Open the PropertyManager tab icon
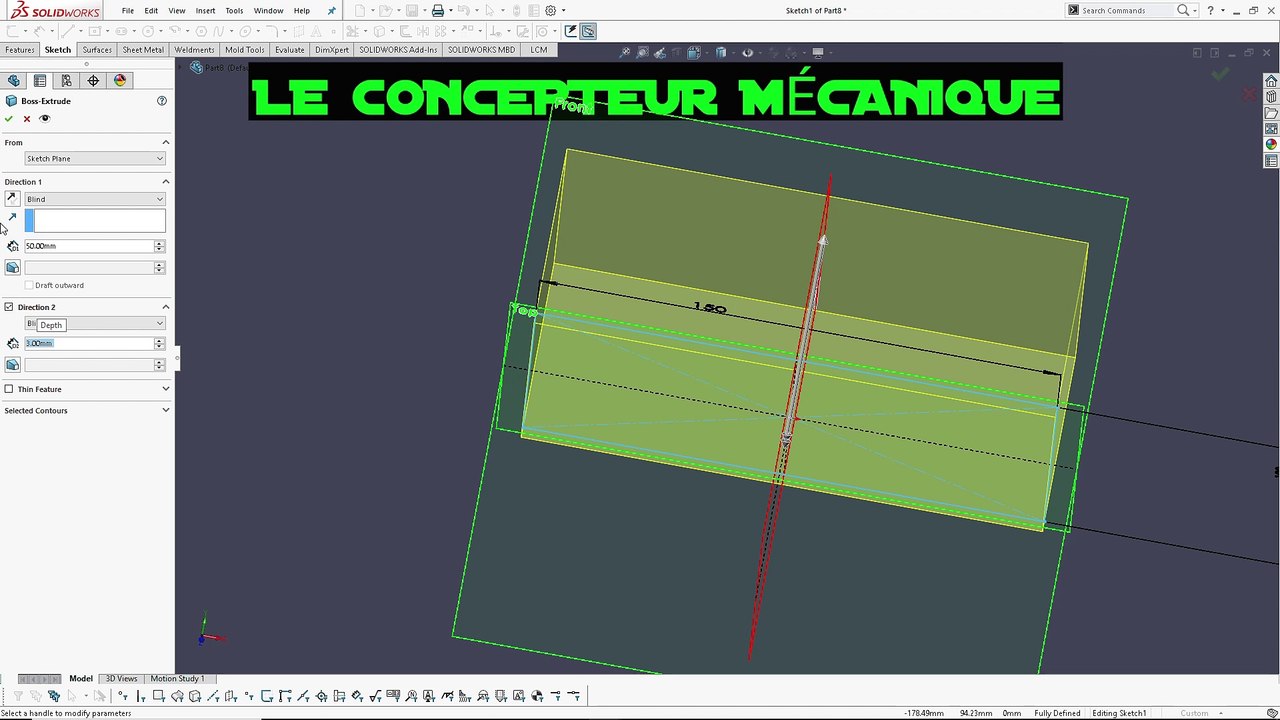Screen dimensions: 1280x720 pos(40,80)
